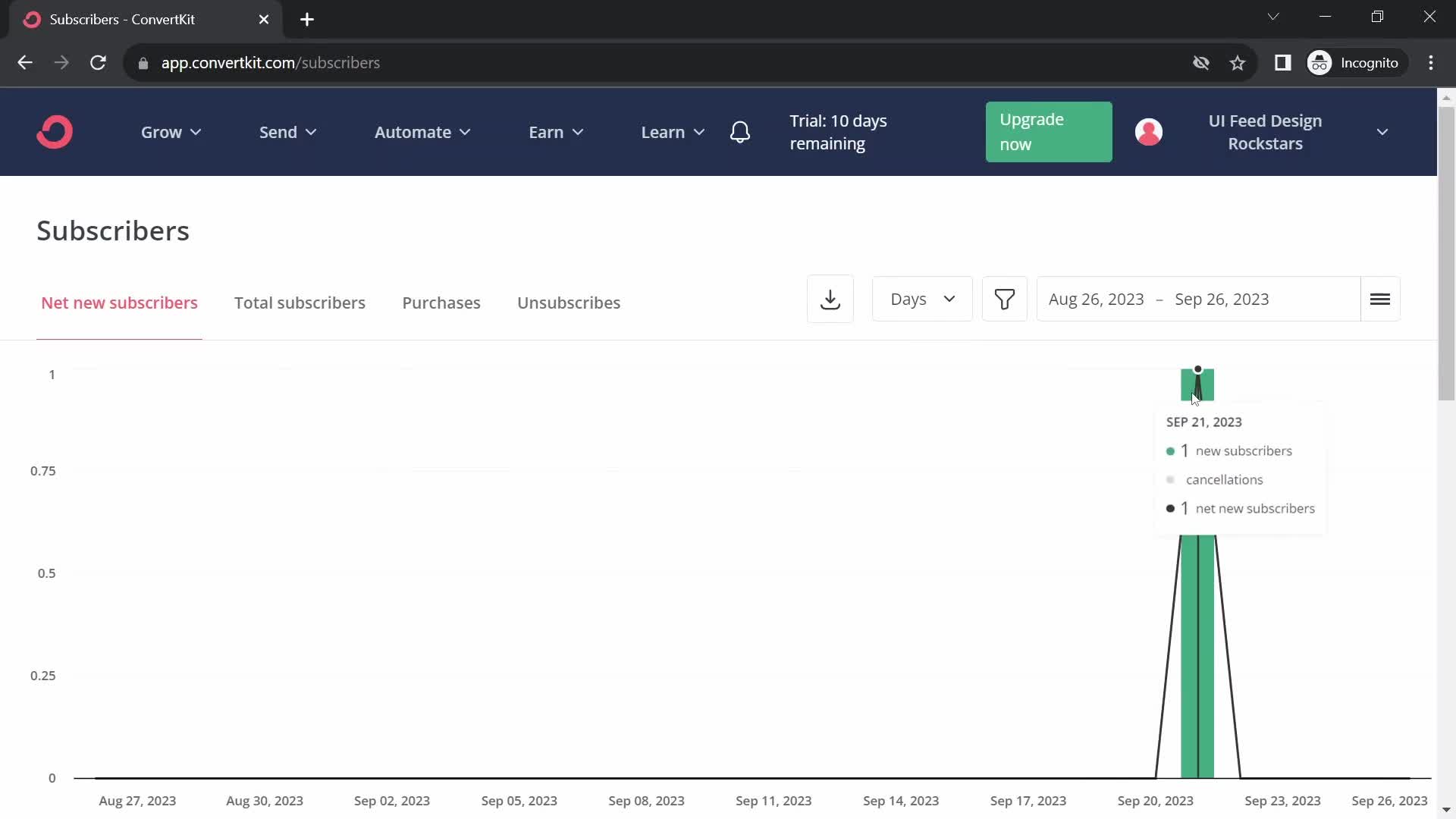Click the SEP 21, 2023 tooltip heading
The height and width of the screenshot is (819, 1456).
pos(1204,422)
